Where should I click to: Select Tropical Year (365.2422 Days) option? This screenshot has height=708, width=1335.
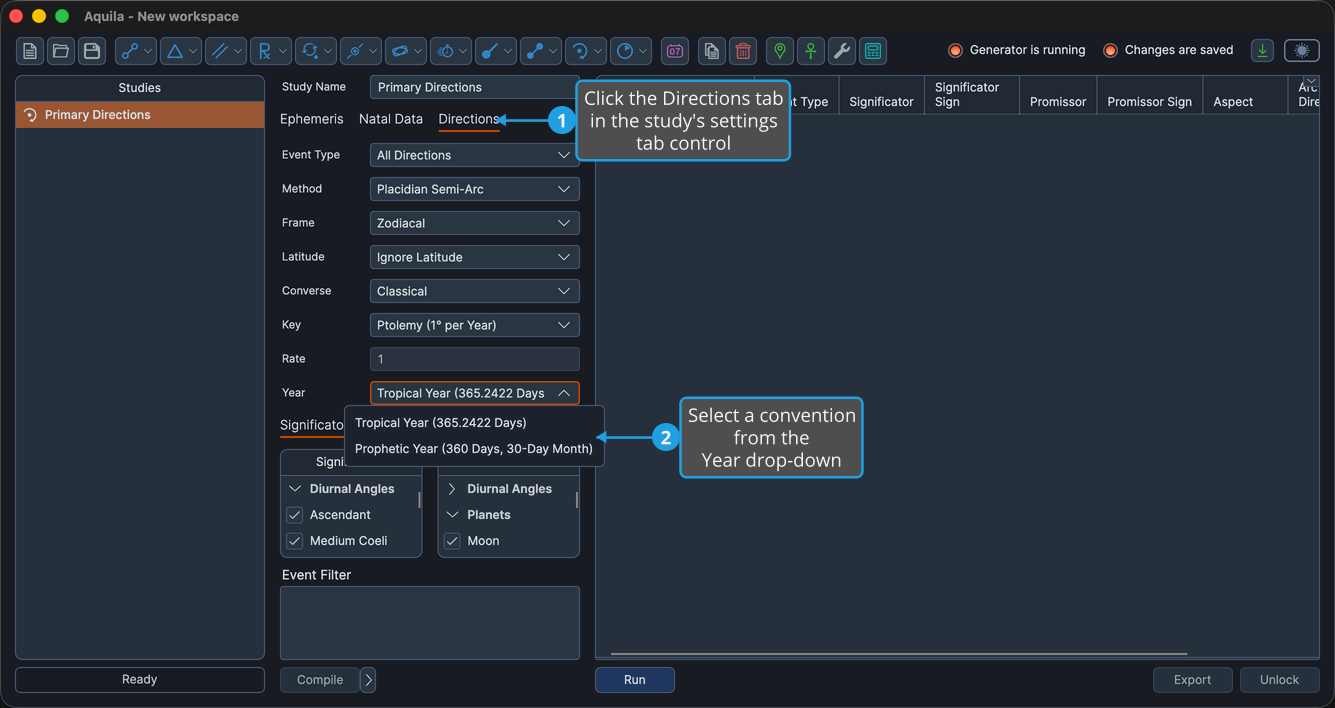(474, 423)
